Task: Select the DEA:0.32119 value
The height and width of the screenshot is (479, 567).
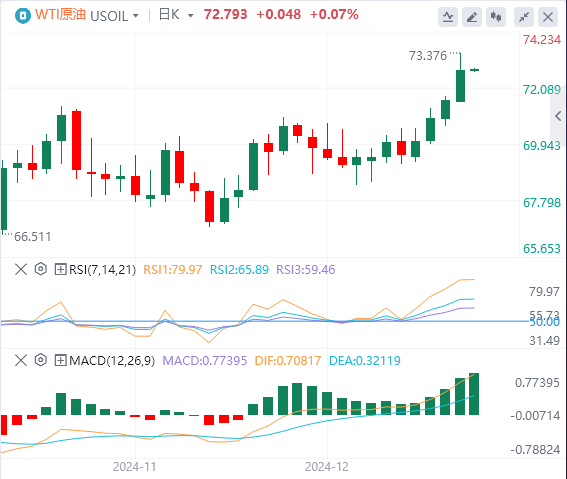Action: (x=364, y=360)
